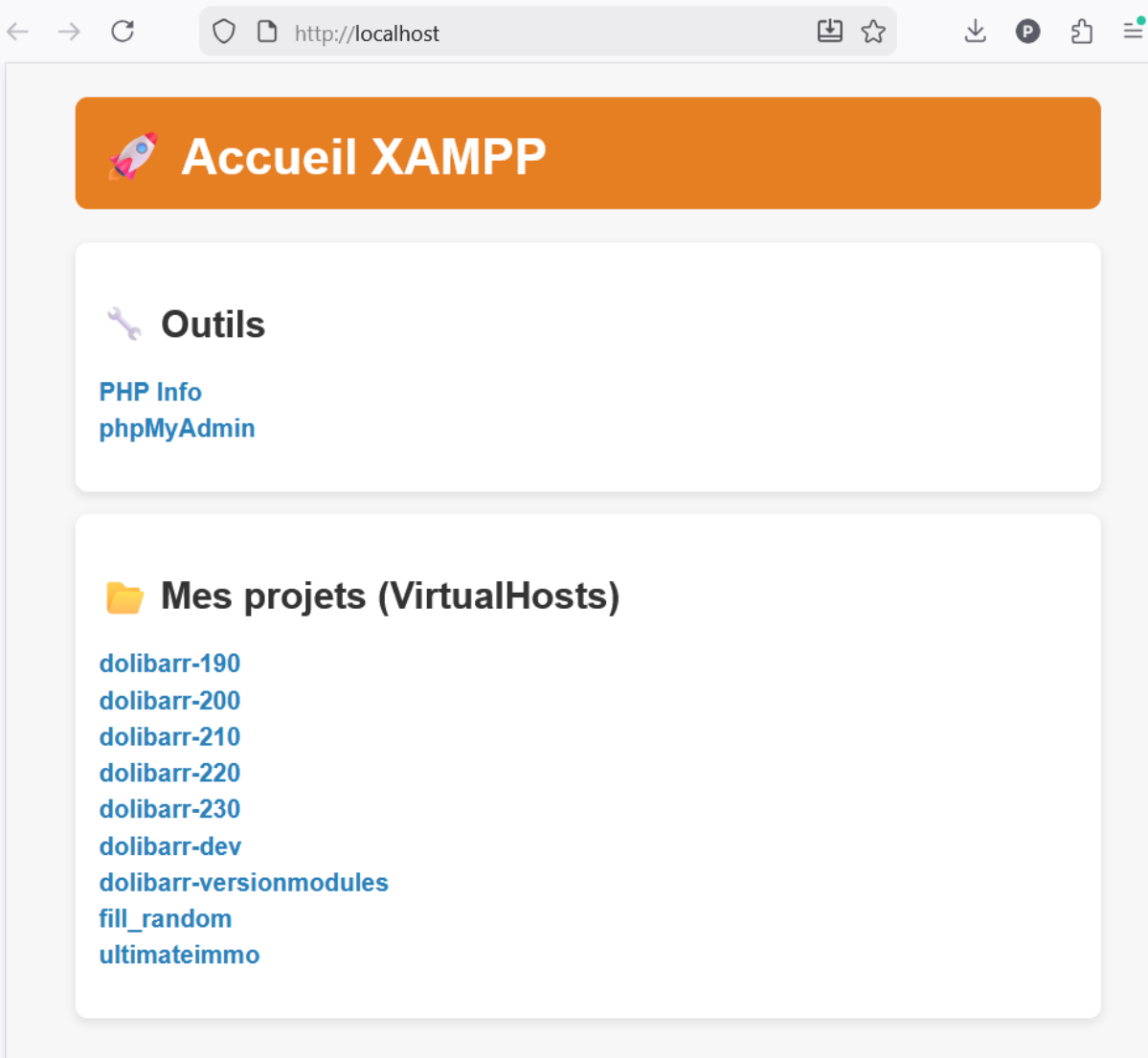Open the shield tracking protection icon
This screenshot has width=1148, height=1058.
tap(223, 32)
